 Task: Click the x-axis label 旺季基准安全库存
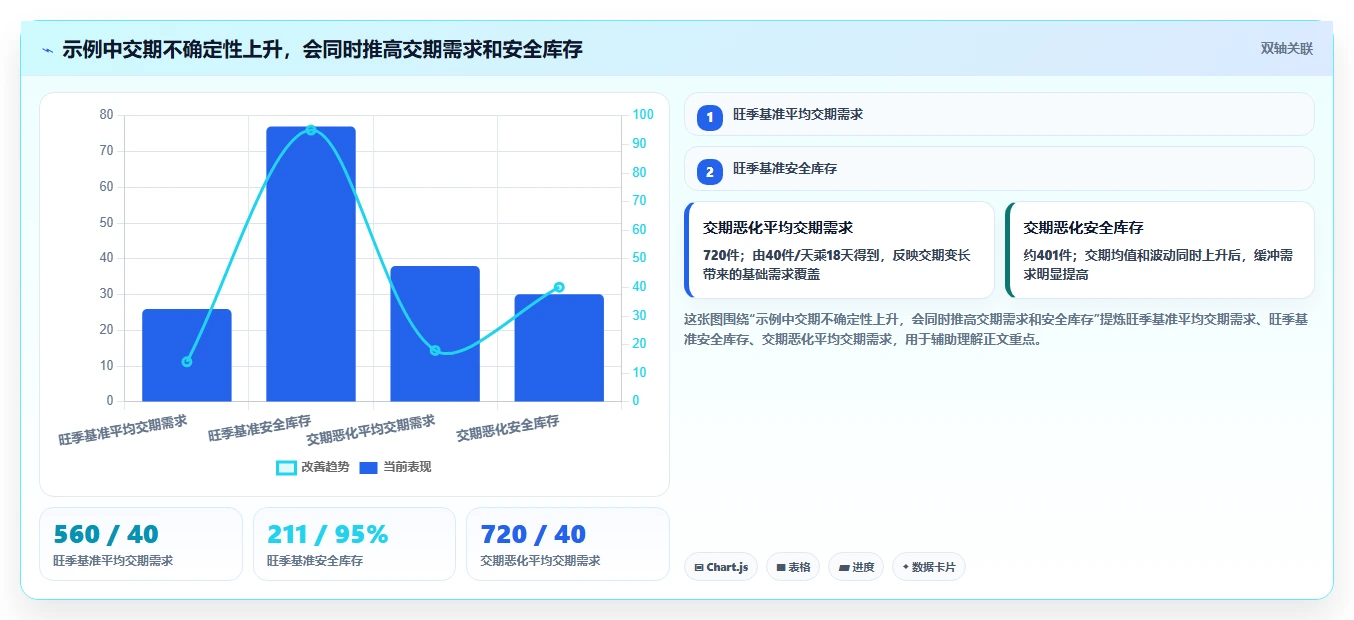click(259, 428)
